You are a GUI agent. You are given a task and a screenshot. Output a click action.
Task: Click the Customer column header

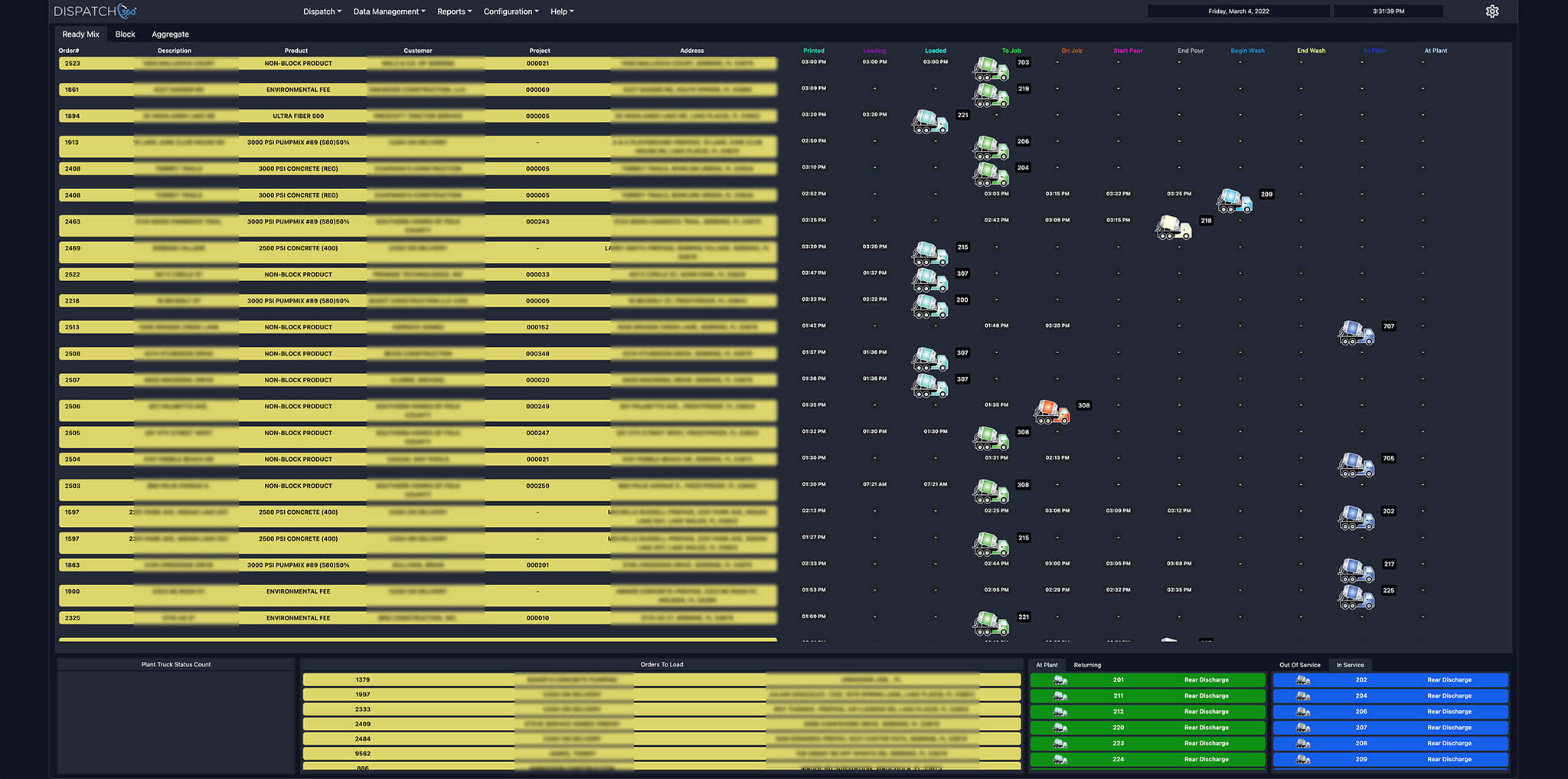[418, 51]
